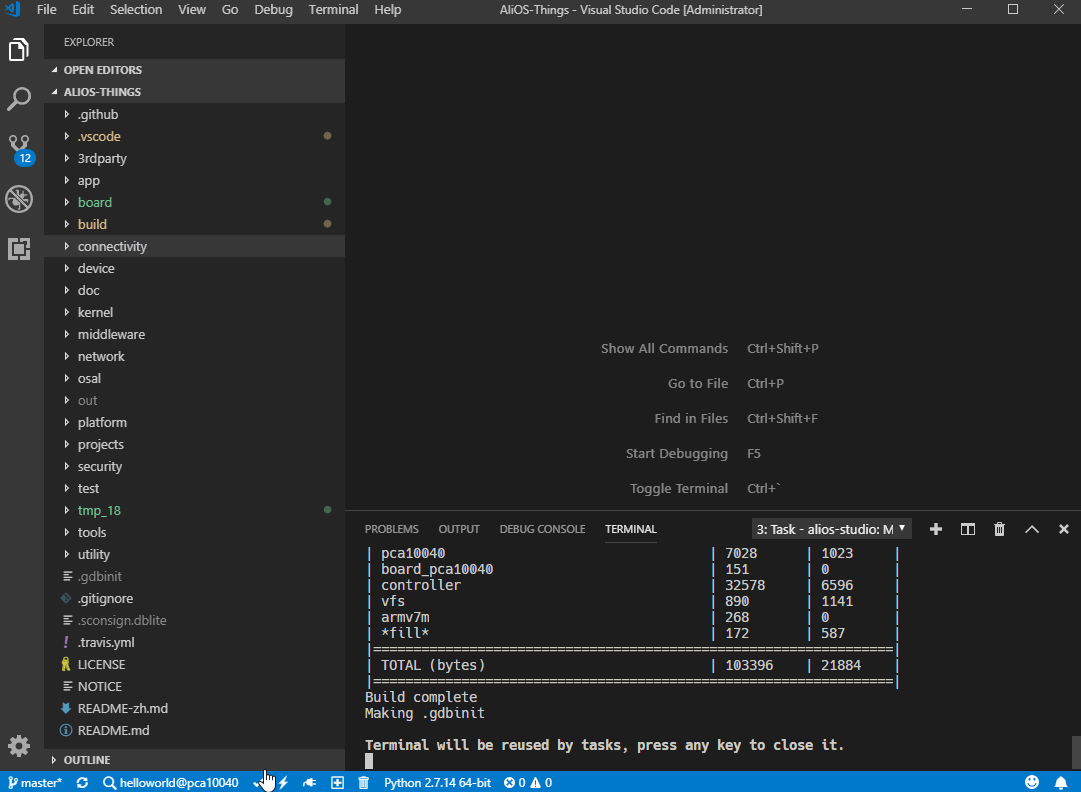
Task: Click the trash clean icon in status bar
Action: 363,782
